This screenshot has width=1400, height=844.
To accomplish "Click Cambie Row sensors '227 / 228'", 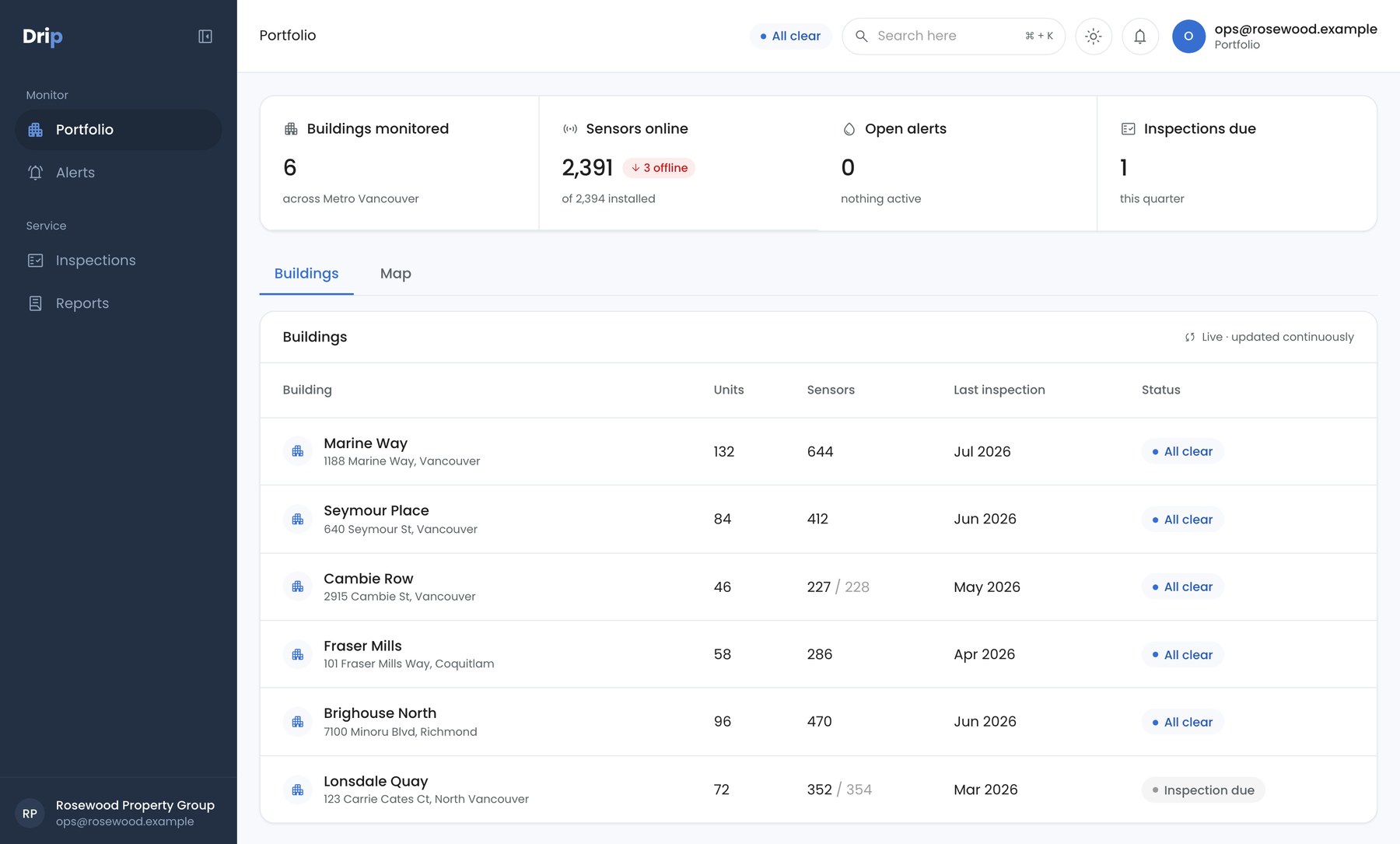I will 838,587.
